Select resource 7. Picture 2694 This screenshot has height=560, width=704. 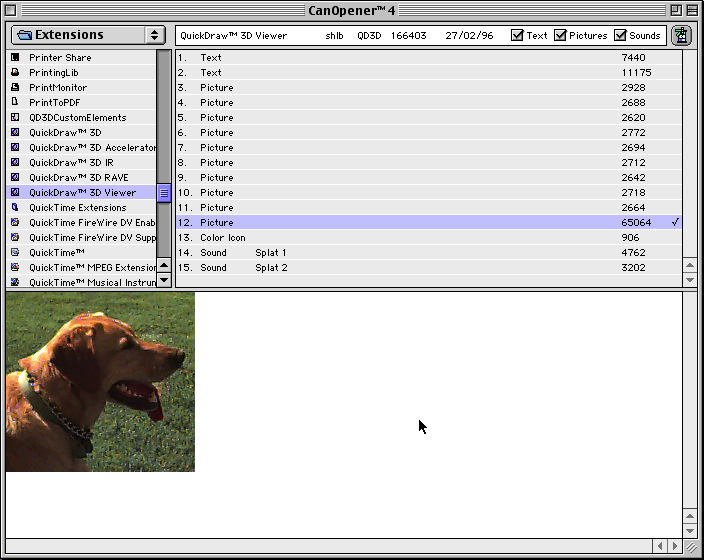[x=429, y=147]
